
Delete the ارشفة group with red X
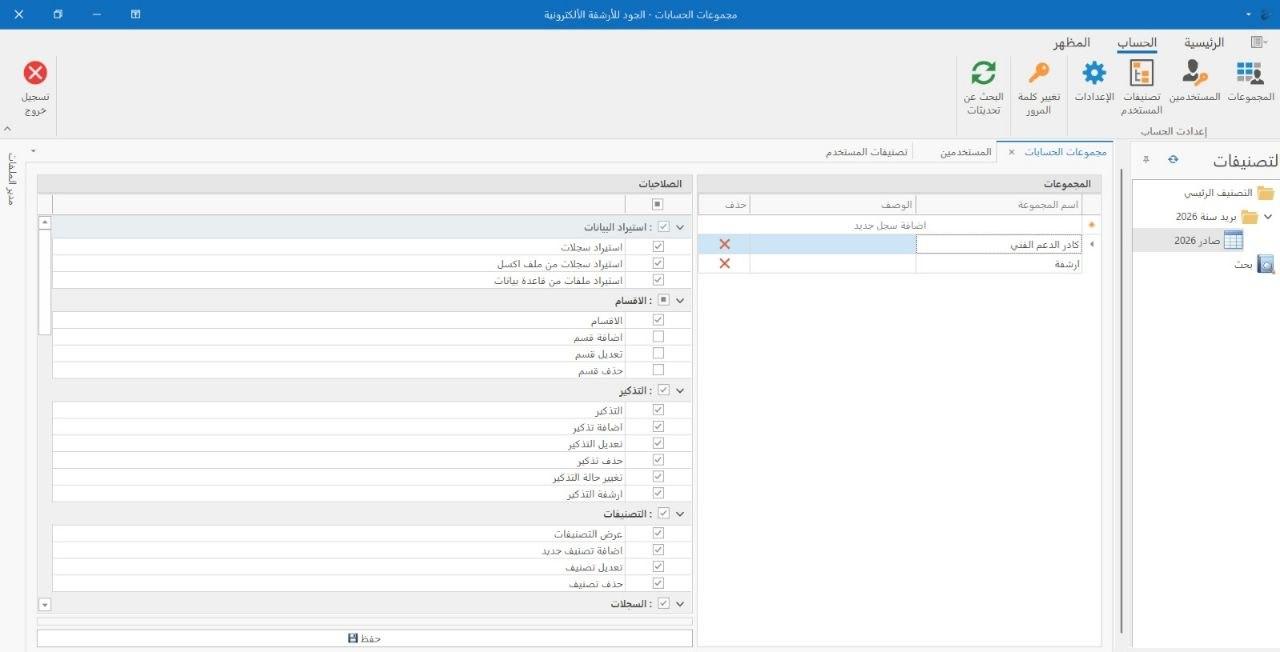click(725, 263)
